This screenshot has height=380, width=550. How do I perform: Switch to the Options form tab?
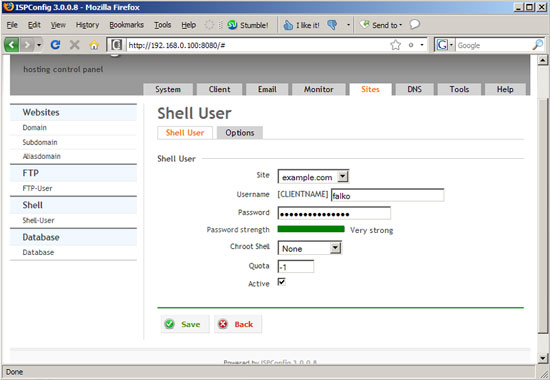pos(240,133)
